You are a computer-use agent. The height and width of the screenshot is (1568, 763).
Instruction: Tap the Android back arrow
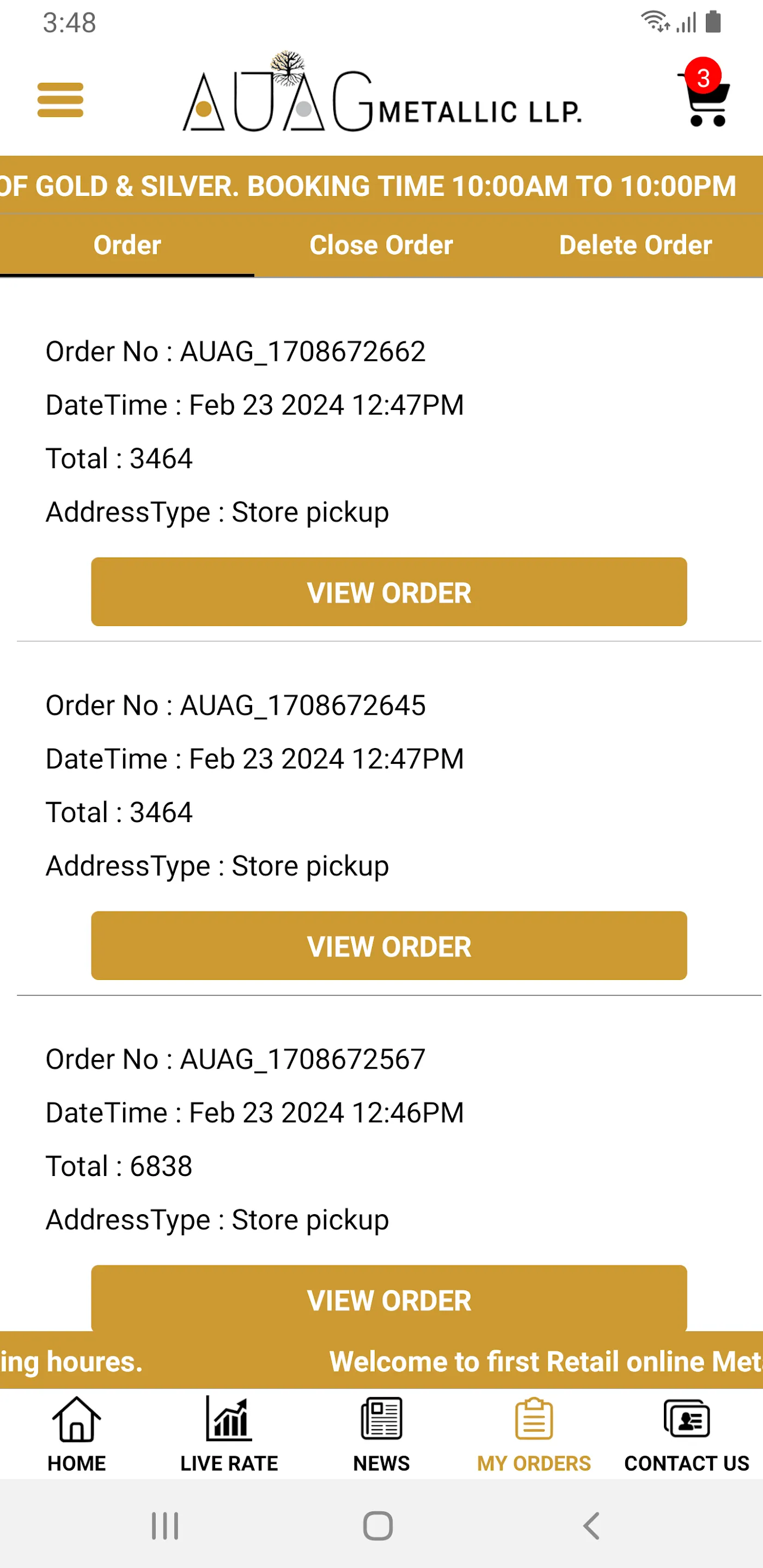tap(591, 1526)
